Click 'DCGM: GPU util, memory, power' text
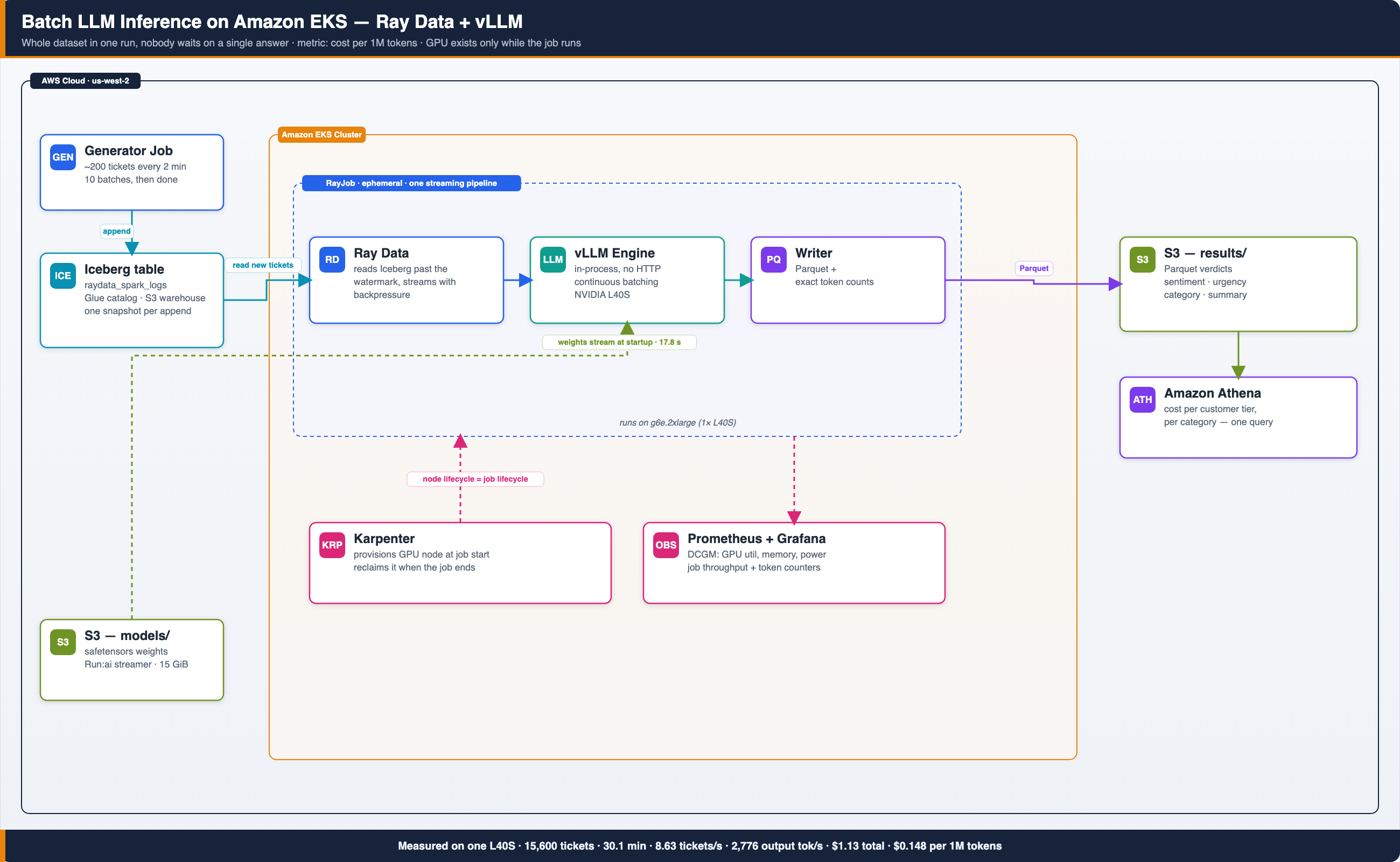The height and width of the screenshot is (862, 1400). pos(757,555)
